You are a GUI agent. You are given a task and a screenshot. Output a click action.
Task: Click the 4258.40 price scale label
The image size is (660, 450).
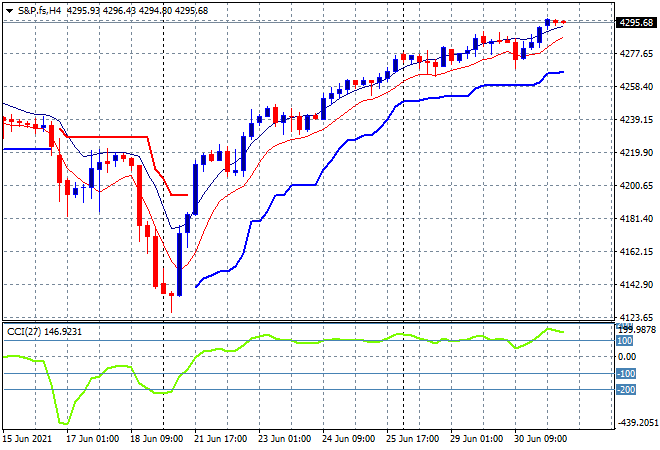tap(636, 86)
